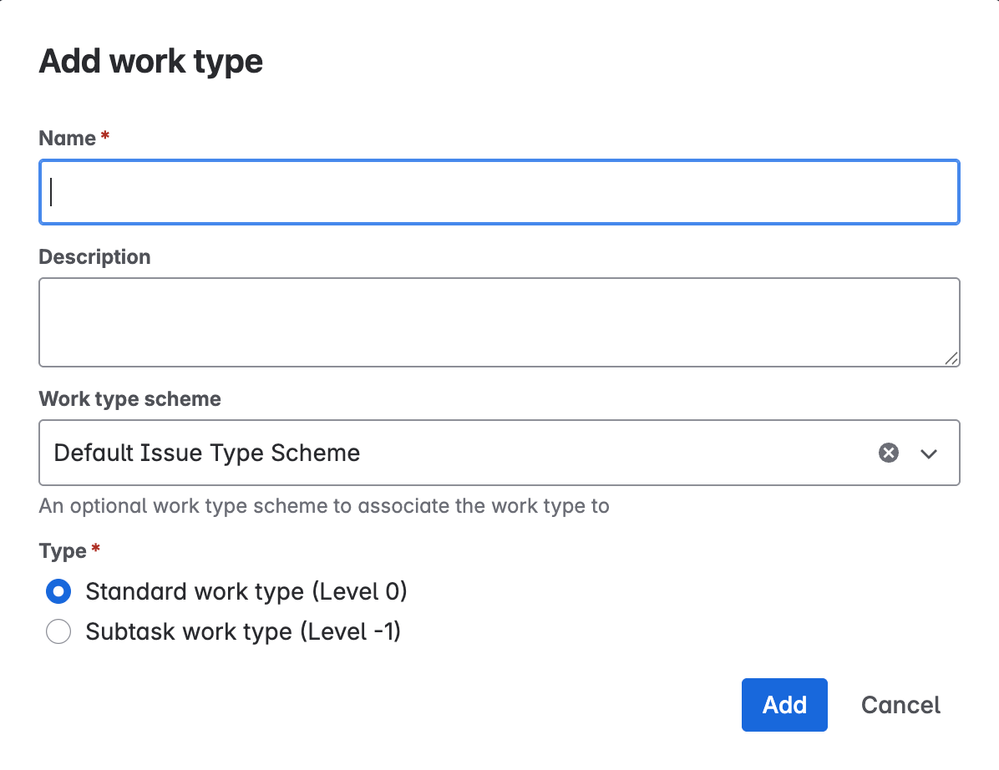
Task: Click the Description field label
Action: (x=94, y=257)
